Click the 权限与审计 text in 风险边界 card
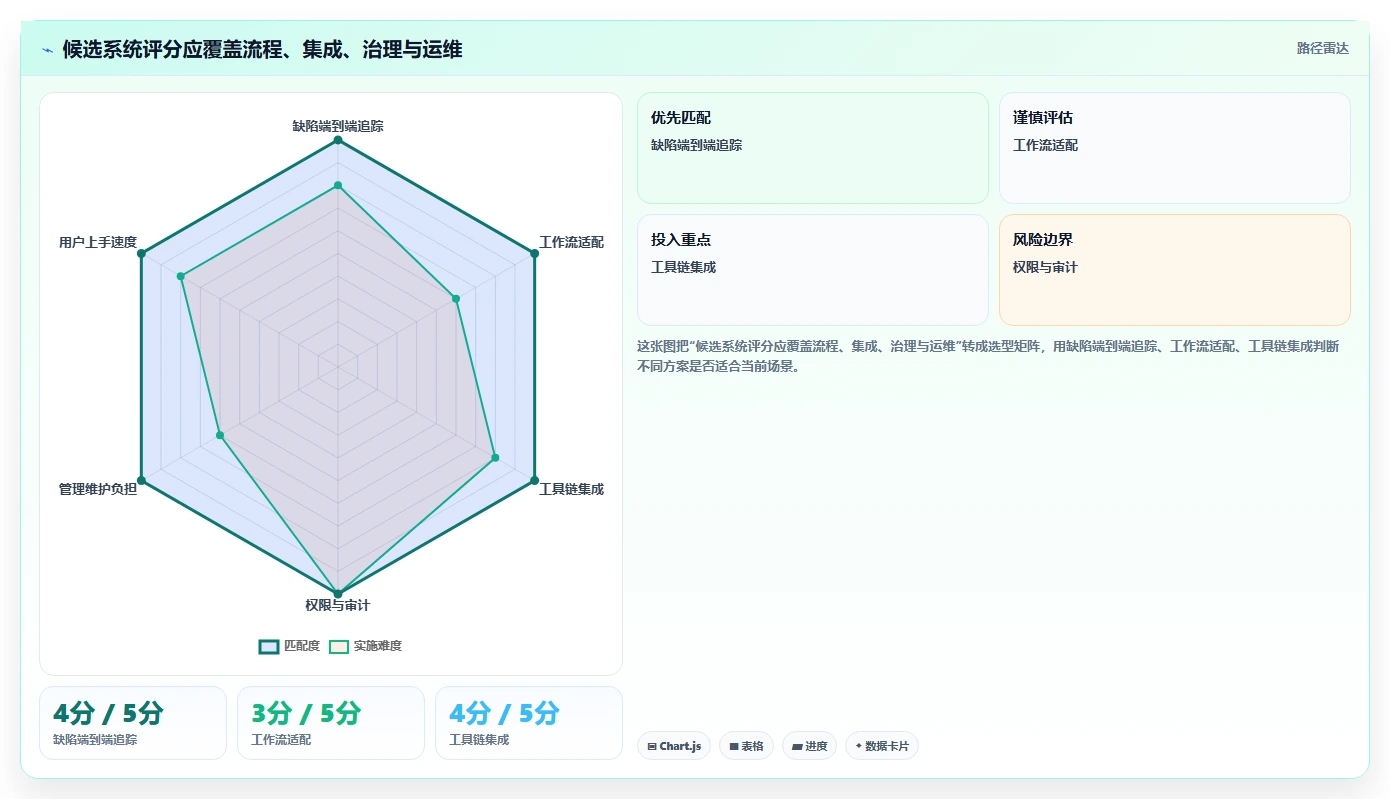Viewport: 1390px width, 799px height. [x=1045, y=267]
